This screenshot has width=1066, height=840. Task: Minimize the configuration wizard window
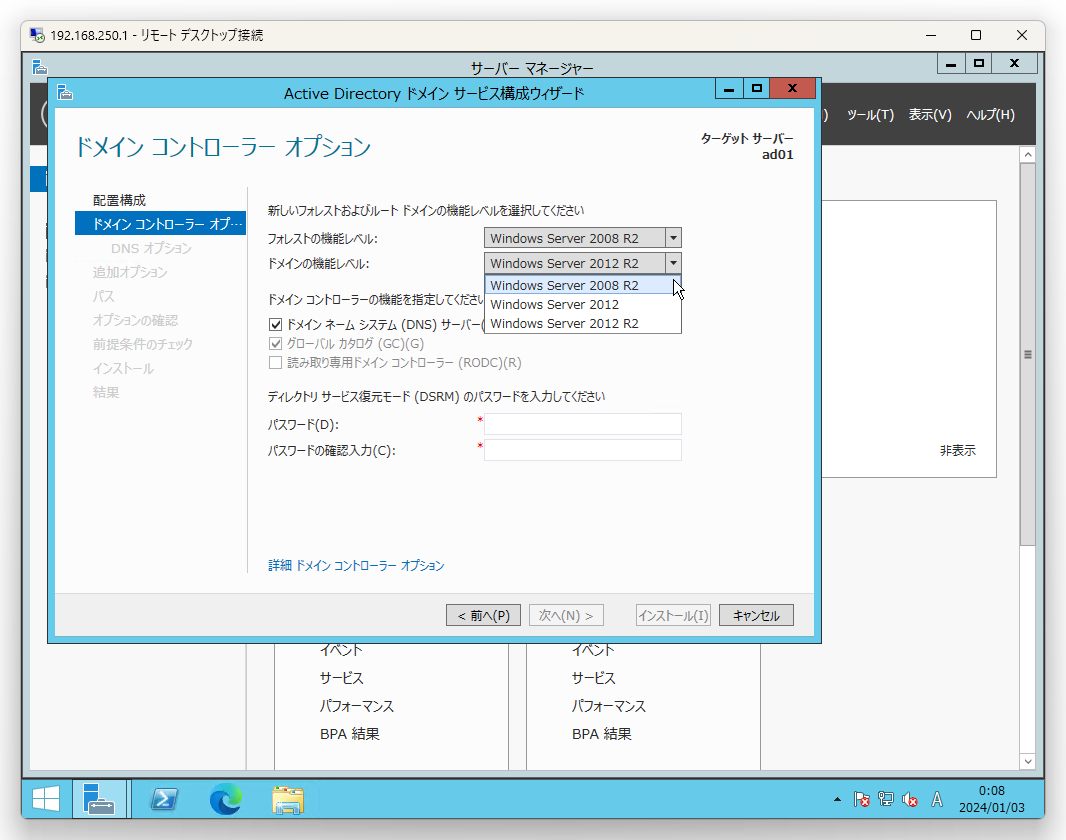(x=729, y=88)
